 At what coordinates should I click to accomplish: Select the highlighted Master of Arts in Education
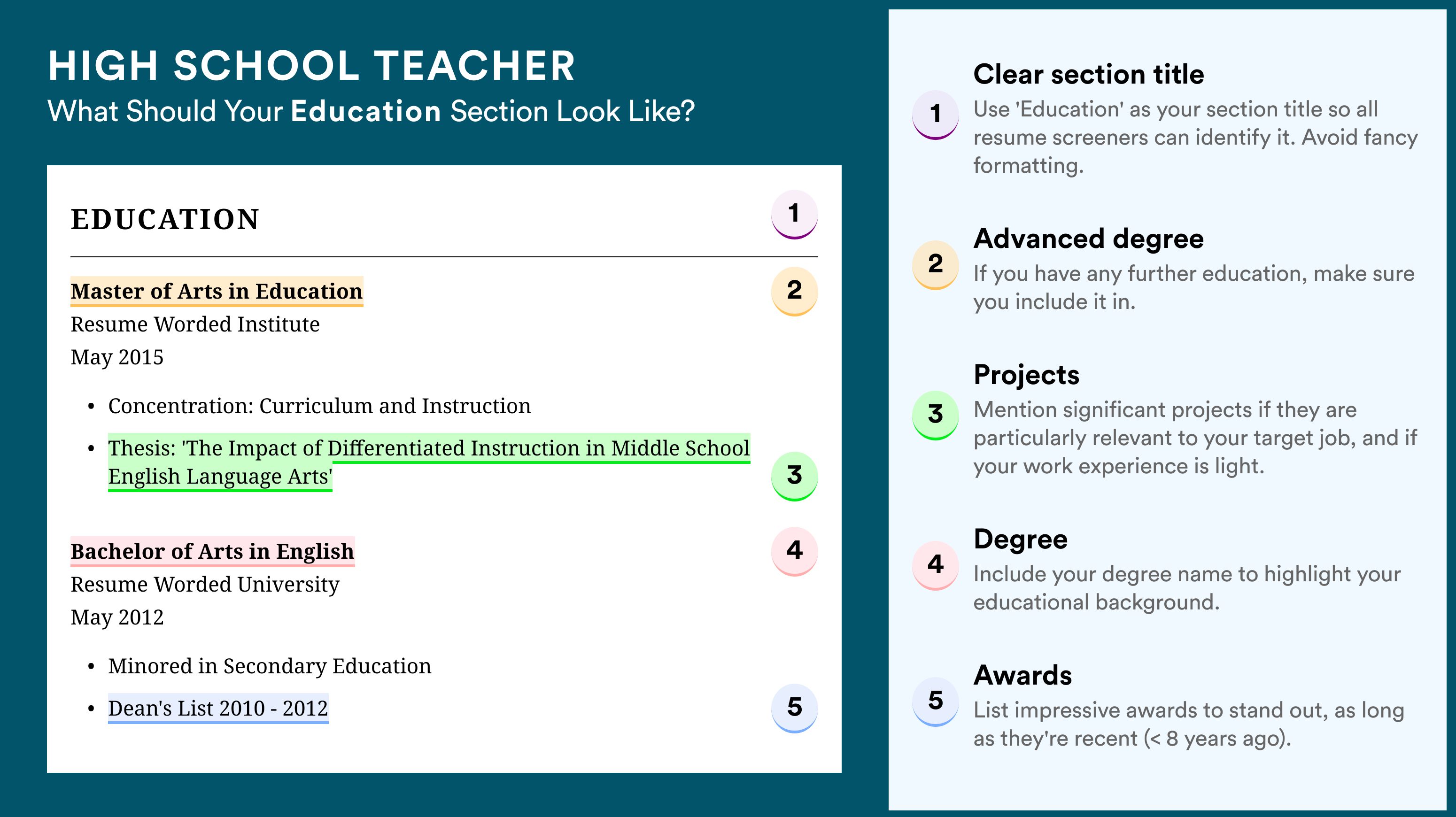[217, 292]
